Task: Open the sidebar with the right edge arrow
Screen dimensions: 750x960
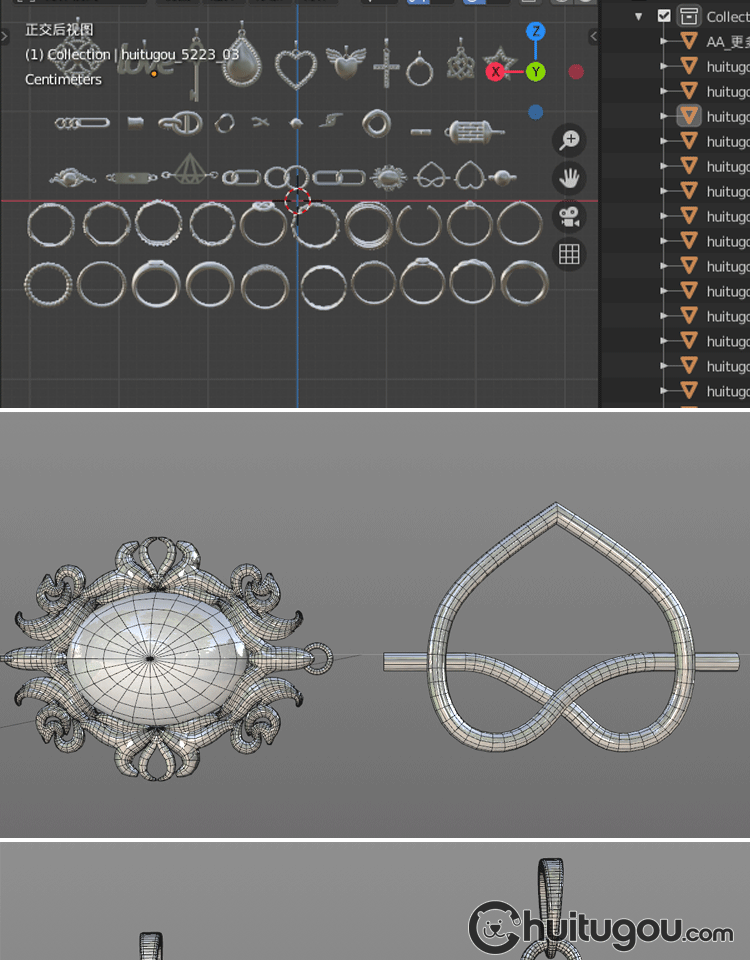Action: [593, 36]
